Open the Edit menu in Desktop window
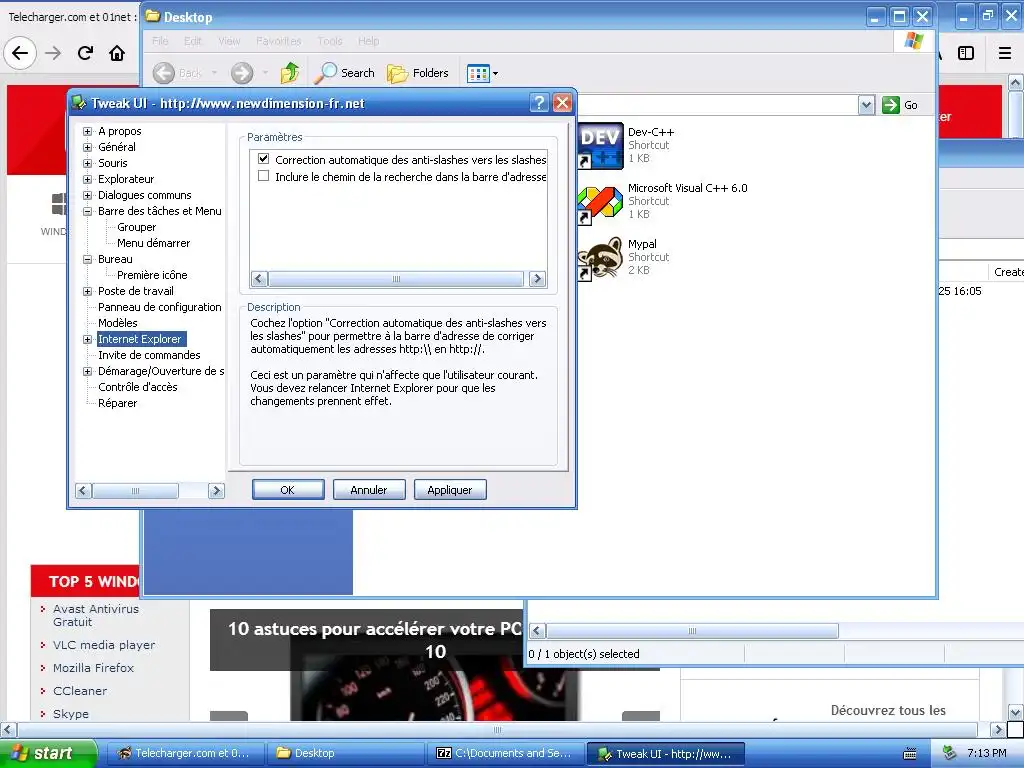Viewport: 1024px width, 768px height. pos(193,41)
